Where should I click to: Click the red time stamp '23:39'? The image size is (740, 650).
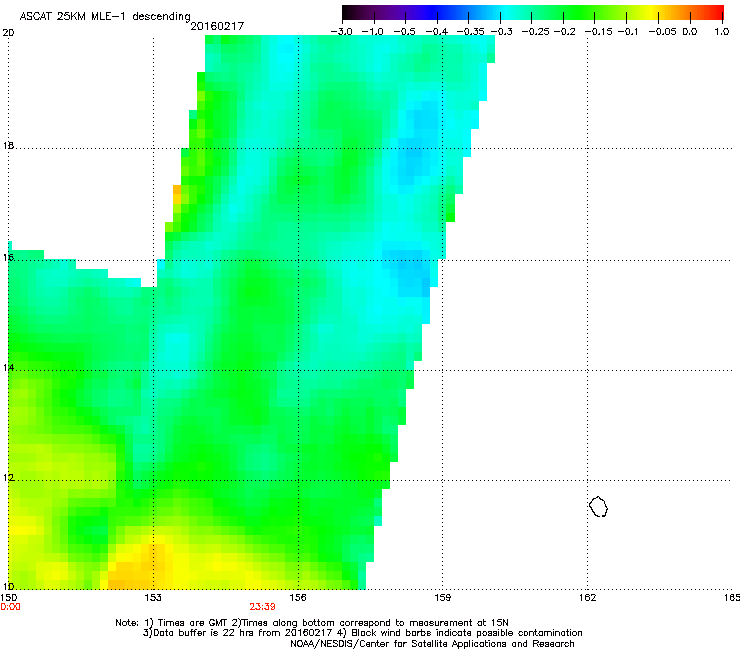(x=262, y=607)
